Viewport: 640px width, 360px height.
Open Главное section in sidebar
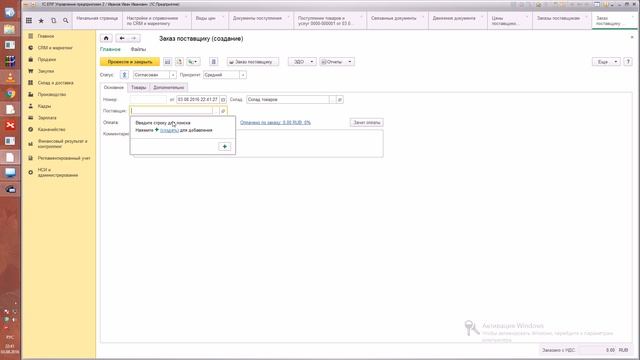tap(46, 36)
